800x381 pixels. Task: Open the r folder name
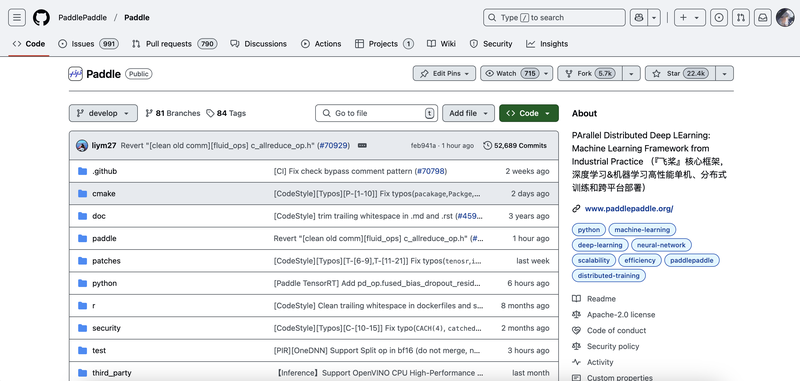(x=93, y=306)
